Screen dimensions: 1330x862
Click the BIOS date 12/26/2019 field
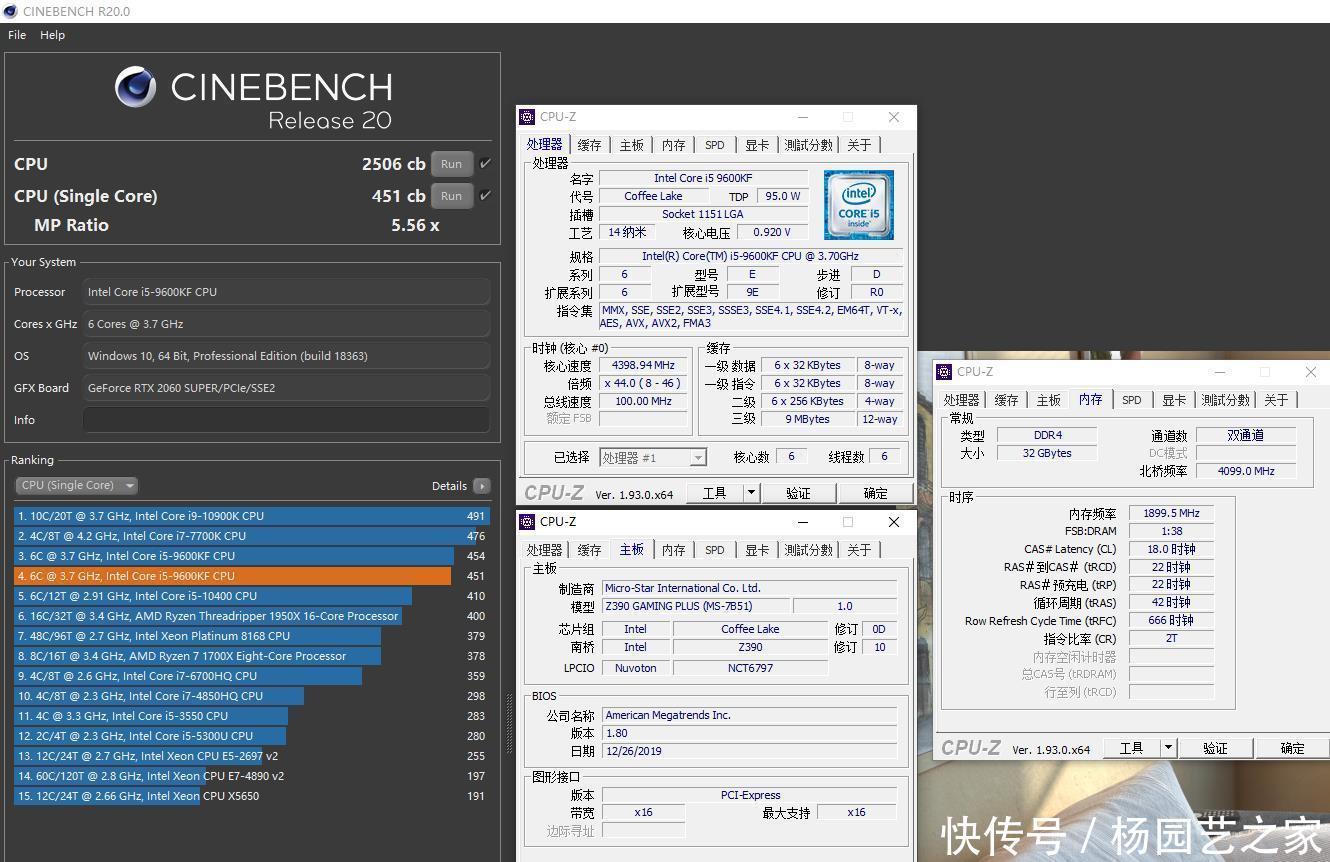pyautogui.click(x=749, y=751)
